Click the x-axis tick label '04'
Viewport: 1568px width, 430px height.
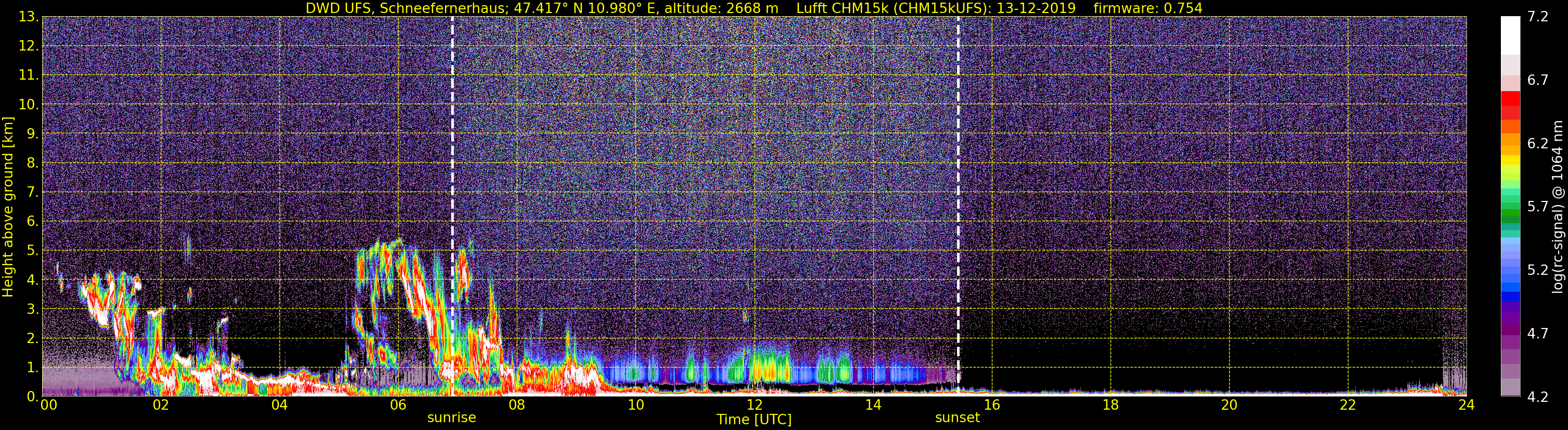point(279,405)
